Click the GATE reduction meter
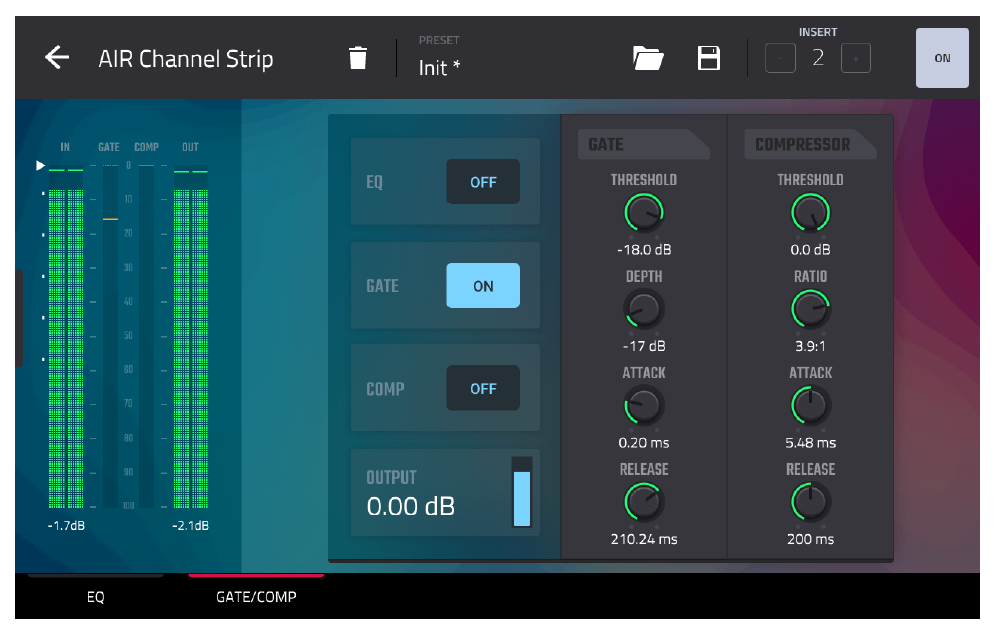 111,337
